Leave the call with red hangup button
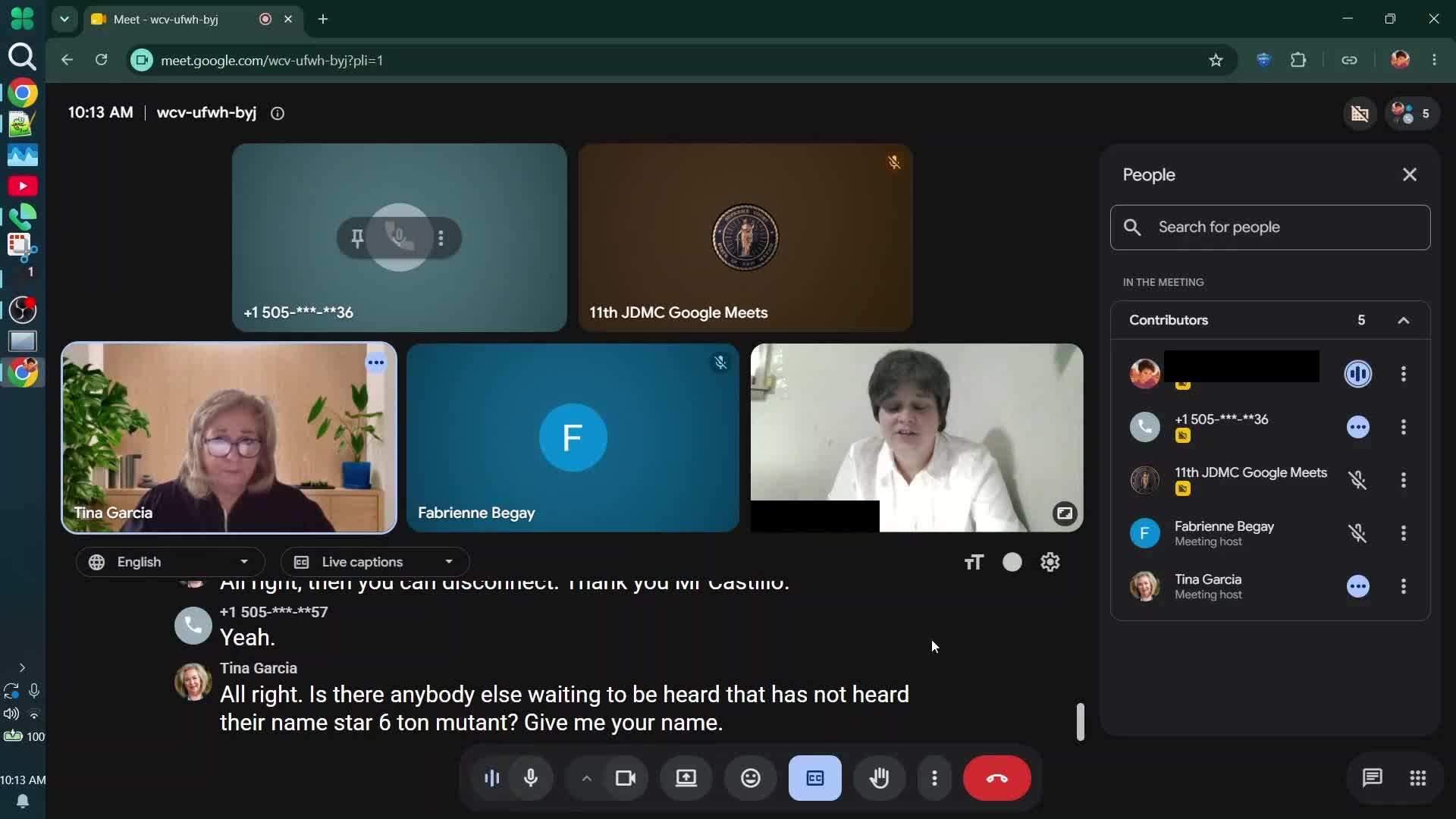 pos(996,778)
